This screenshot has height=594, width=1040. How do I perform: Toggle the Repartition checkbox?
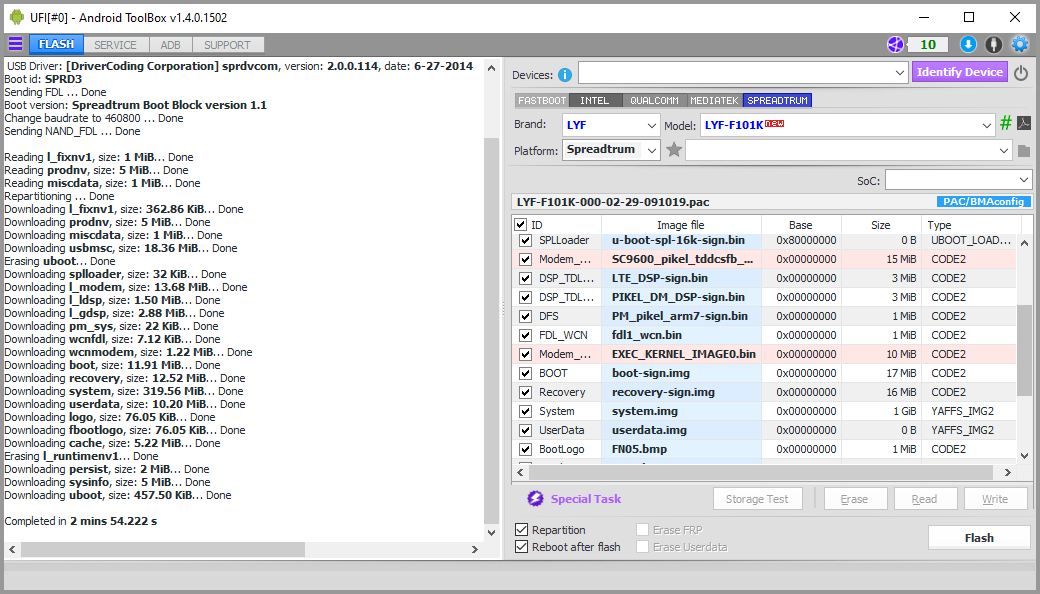[x=522, y=530]
